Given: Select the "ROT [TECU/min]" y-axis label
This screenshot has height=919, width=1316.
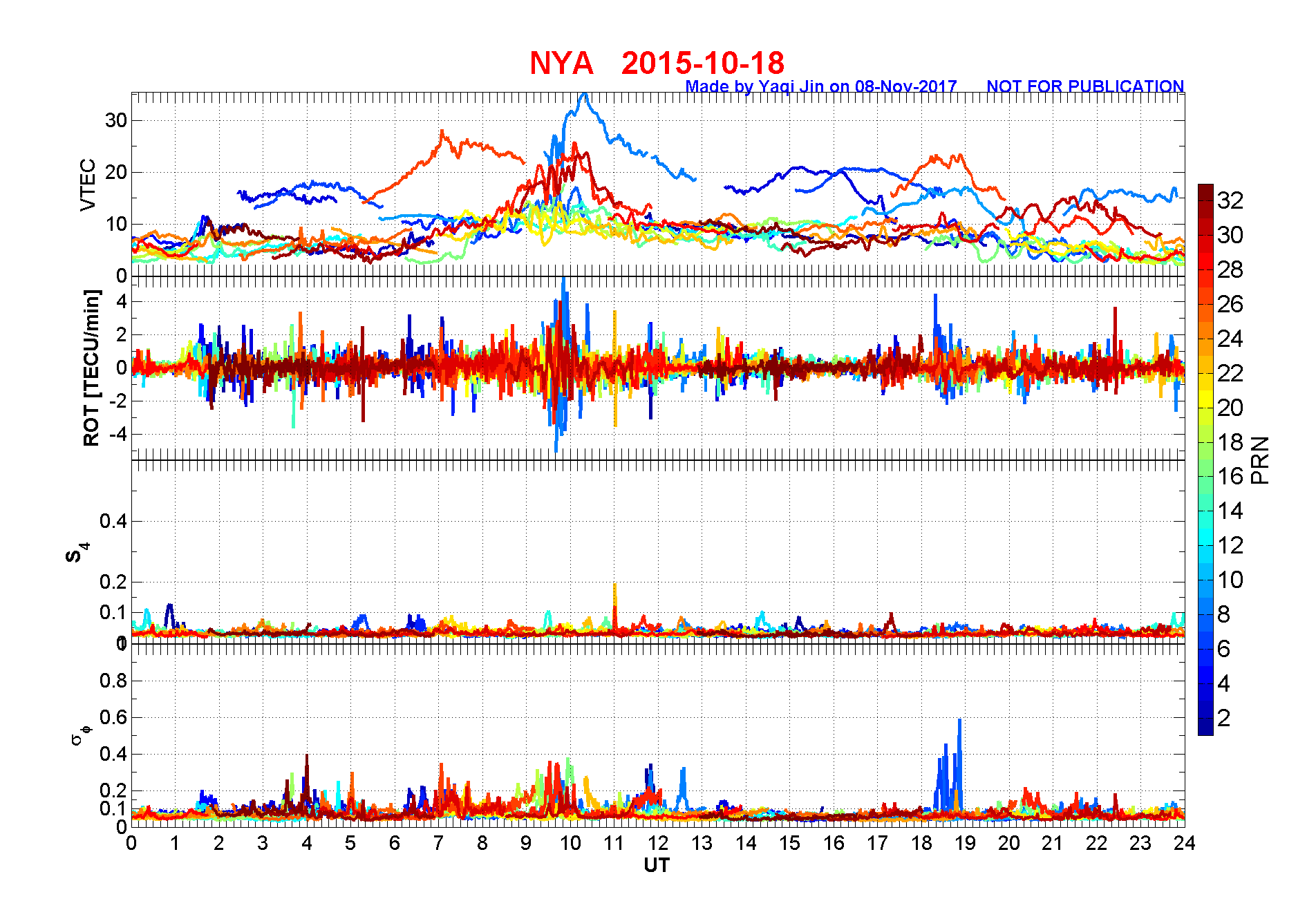Looking at the screenshot, I should click(x=91, y=368).
